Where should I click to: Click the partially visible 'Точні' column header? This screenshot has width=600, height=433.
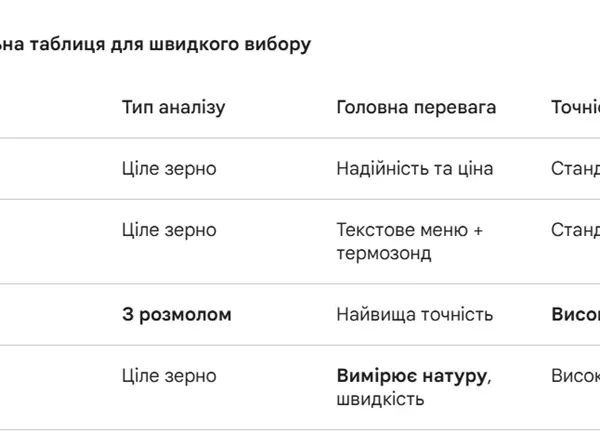(576, 107)
